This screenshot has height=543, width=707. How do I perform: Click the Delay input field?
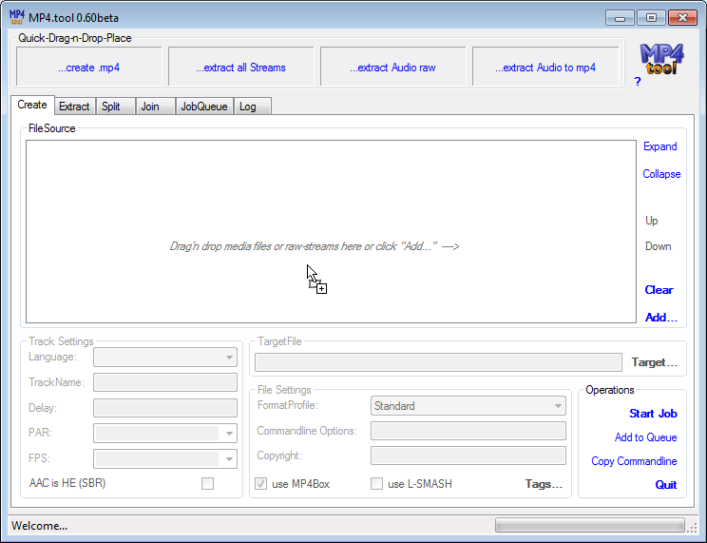(165, 408)
